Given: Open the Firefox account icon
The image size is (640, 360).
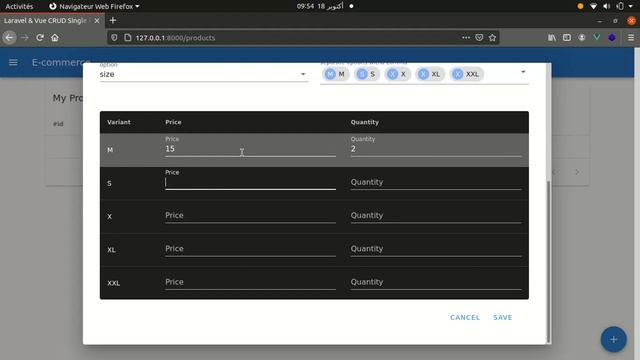Looking at the screenshot, I should point(582,38).
